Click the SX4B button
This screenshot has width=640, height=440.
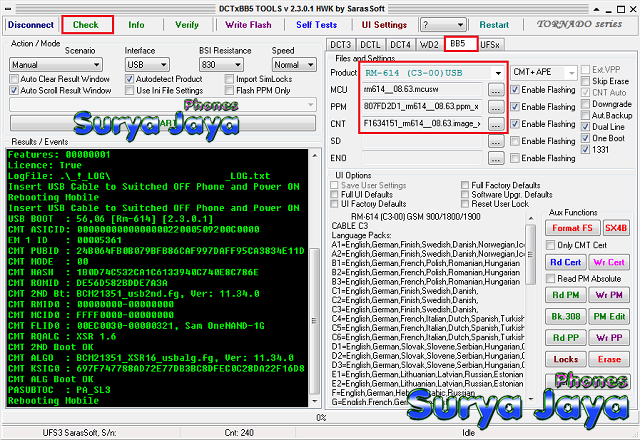tap(616, 228)
